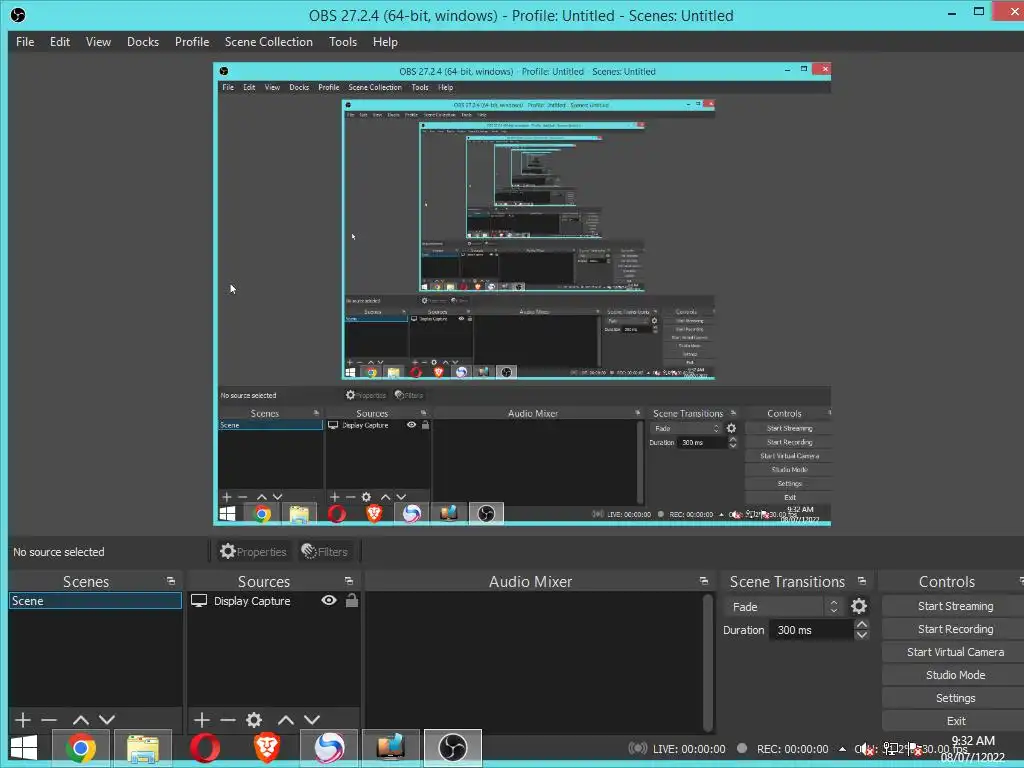Viewport: 1024px width, 768px height.
Task: Open the Scene Collection menu
Action: 268,42
